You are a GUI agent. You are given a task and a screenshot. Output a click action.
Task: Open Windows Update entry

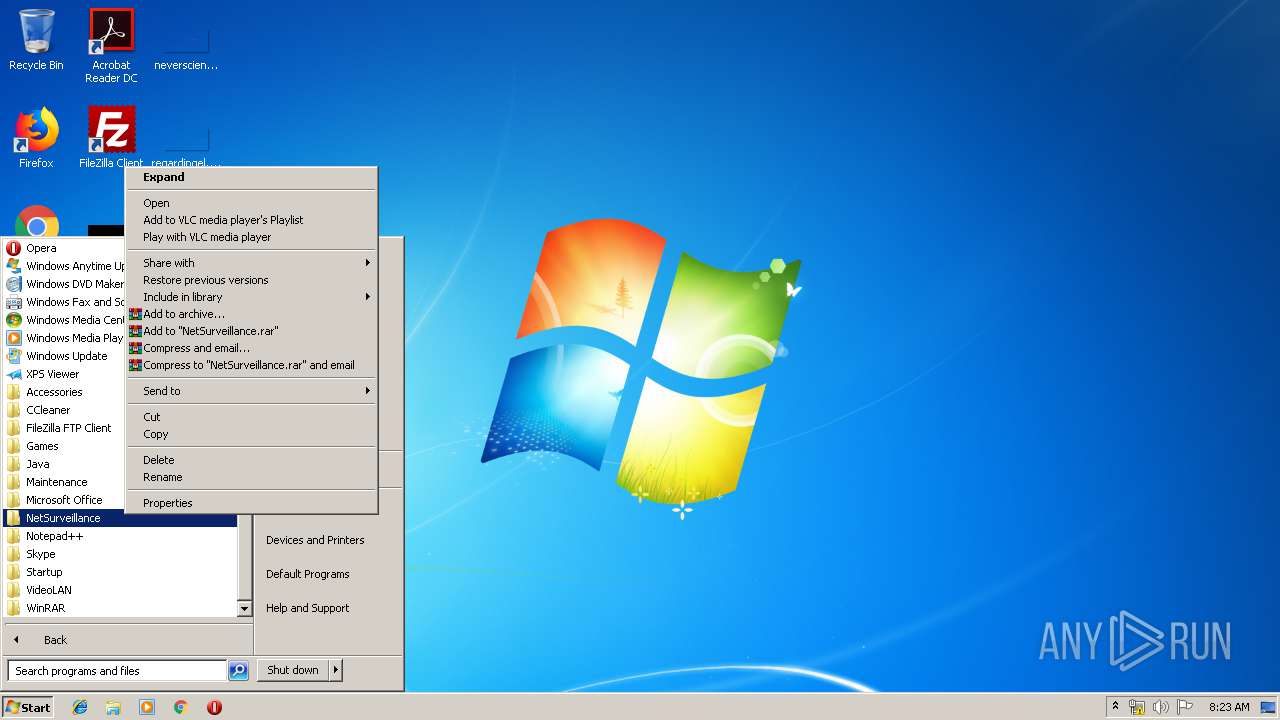pos(65,356)
